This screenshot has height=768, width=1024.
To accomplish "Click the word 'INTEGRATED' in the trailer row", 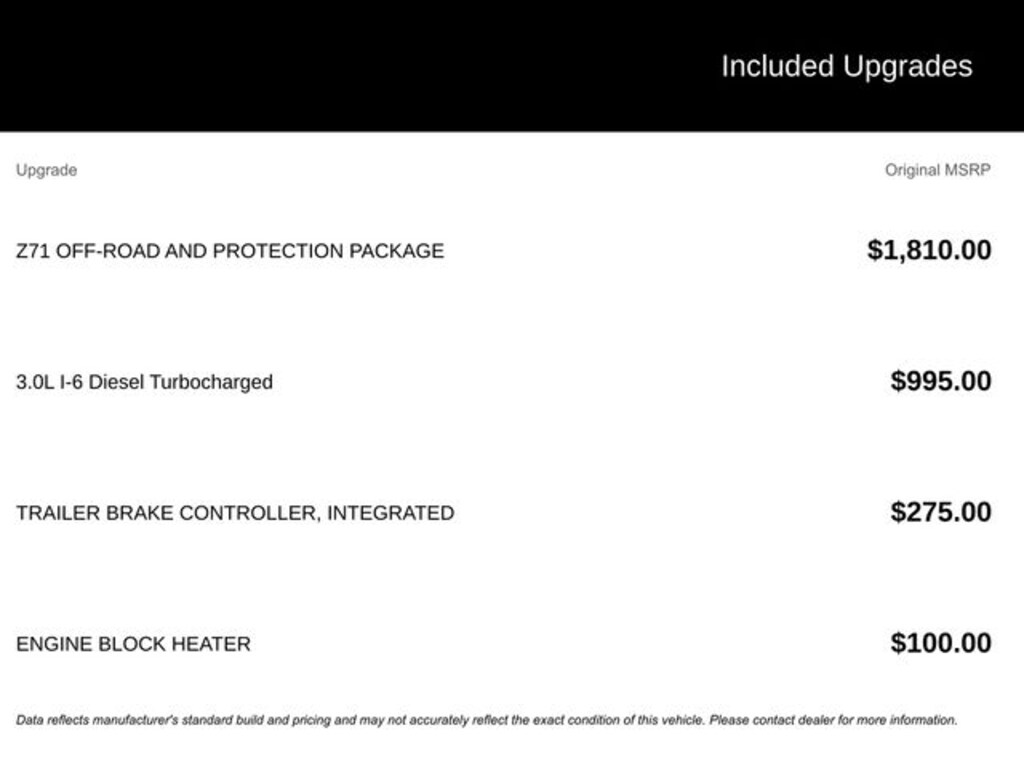I will (x=391, y=513).
